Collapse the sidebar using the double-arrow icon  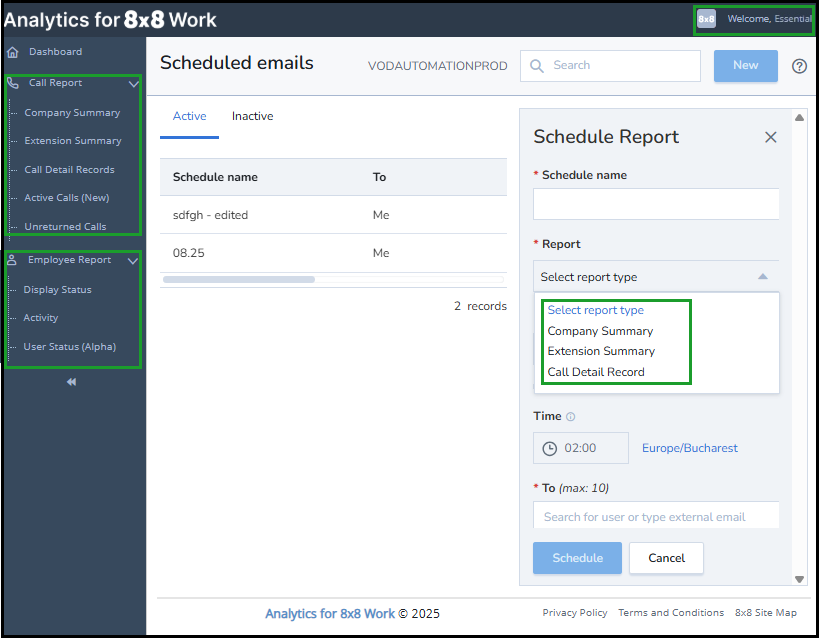[x=70, y=381]
